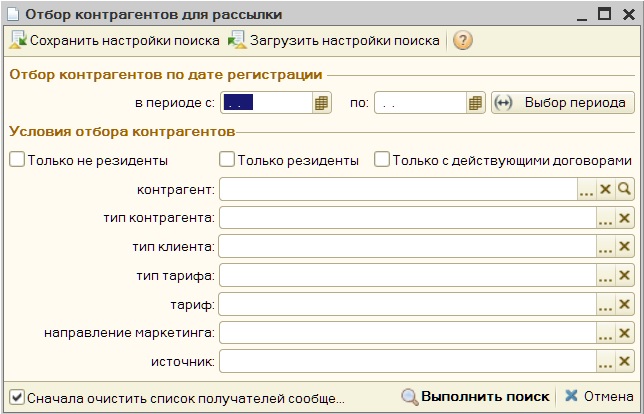Click Save search settings button

coord(115,41)
